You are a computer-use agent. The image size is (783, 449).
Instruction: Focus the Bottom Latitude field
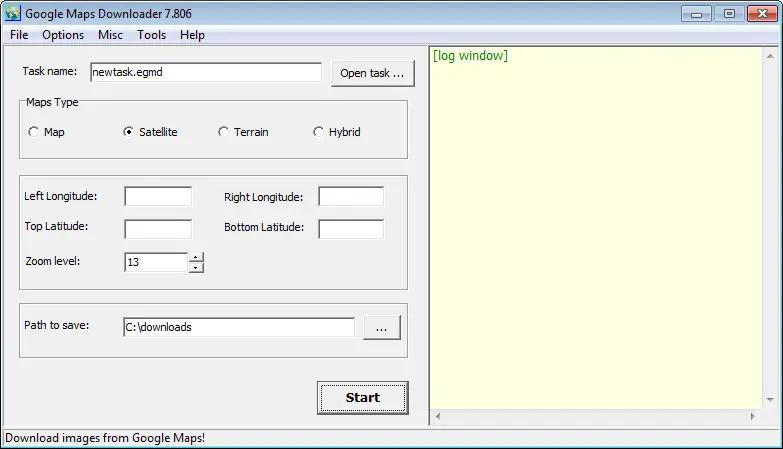pyautogui.click(x=351, y=229)
